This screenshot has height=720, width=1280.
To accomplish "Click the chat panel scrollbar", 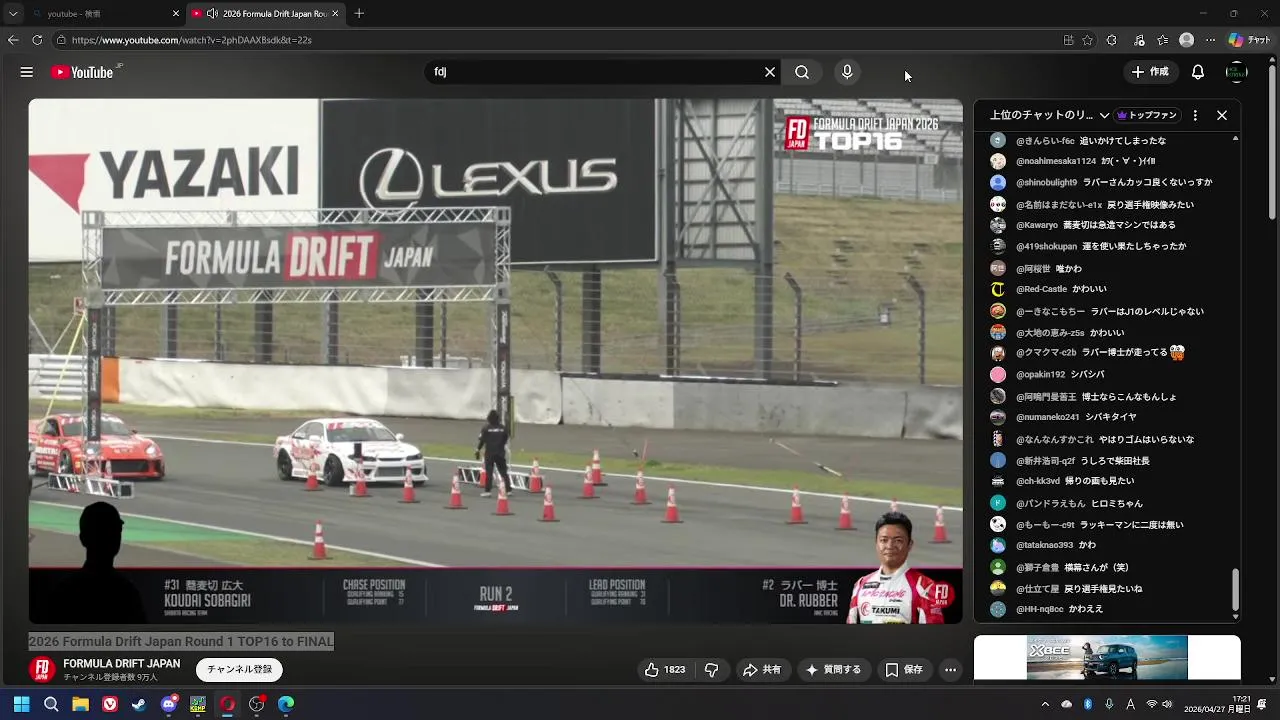I will pos(1235,590).
